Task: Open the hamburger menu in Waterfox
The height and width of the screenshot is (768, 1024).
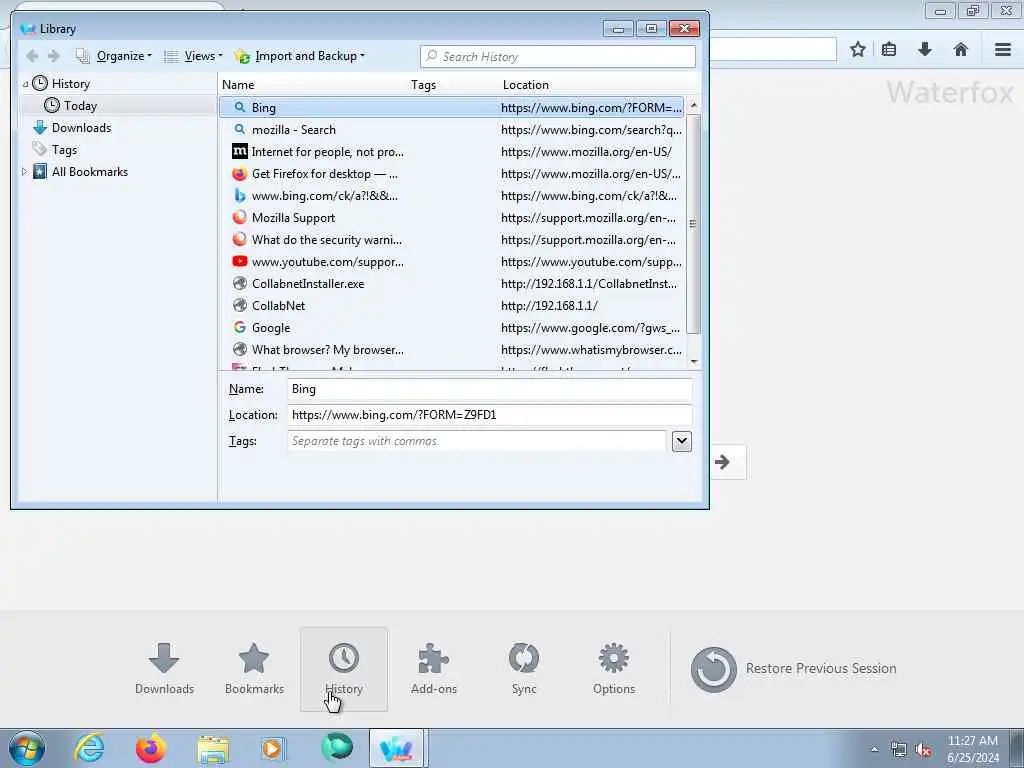Action: [1003, 50]
